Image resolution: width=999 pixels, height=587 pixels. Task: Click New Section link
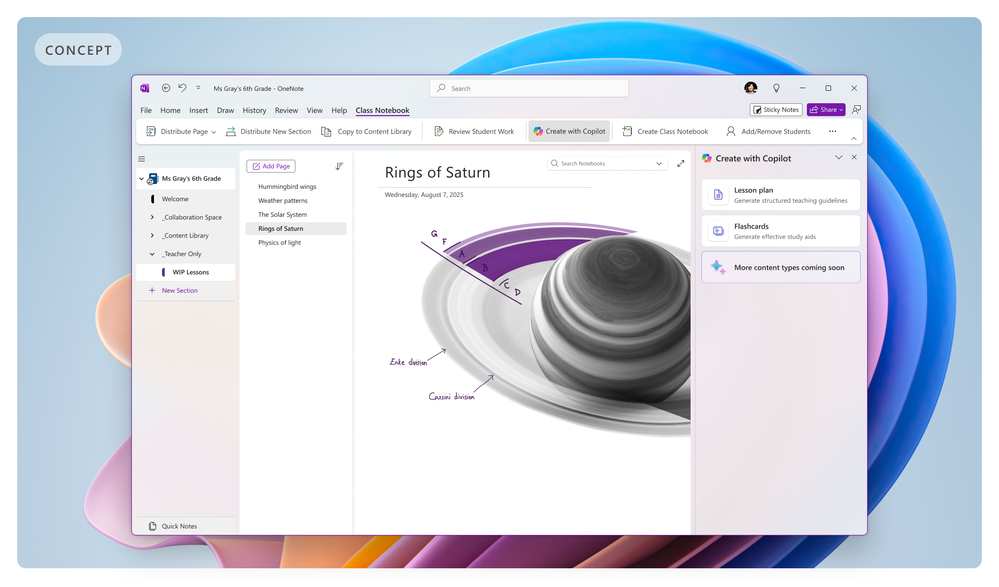coord(179,291)
